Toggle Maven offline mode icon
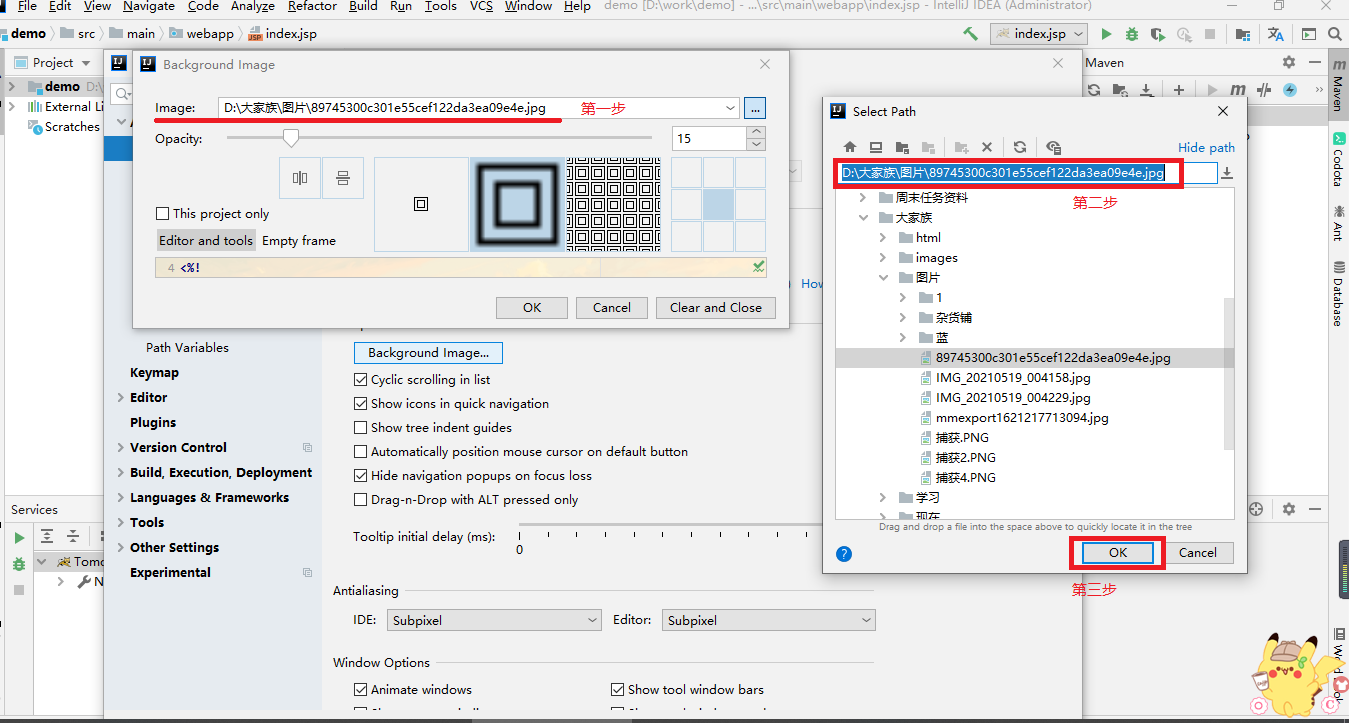The width and height of the screenshot is (1349, 723). [1264, 90]
